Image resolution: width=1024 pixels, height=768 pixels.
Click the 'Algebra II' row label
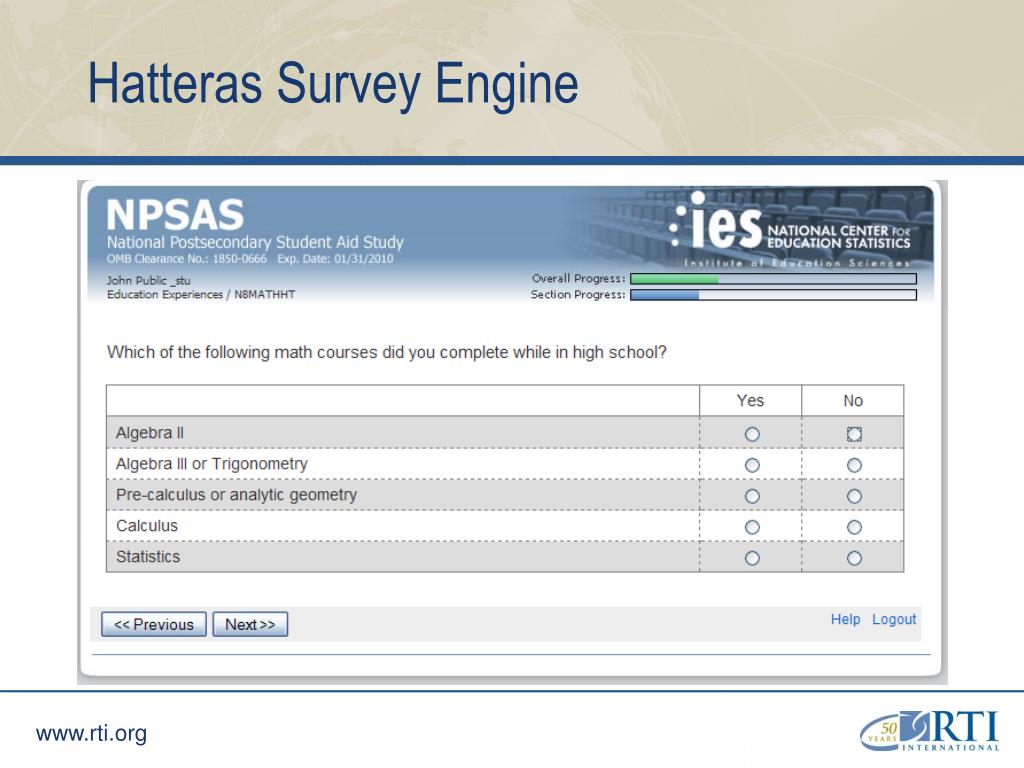pyautogui.click(x=150, y=433)
